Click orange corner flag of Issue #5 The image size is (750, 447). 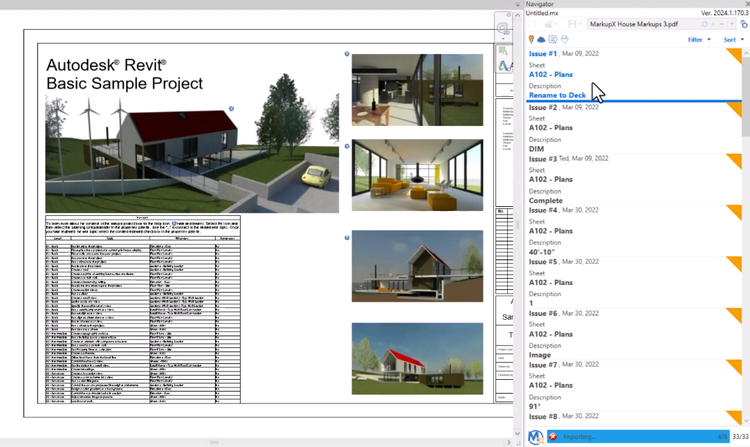coord(735,264)
